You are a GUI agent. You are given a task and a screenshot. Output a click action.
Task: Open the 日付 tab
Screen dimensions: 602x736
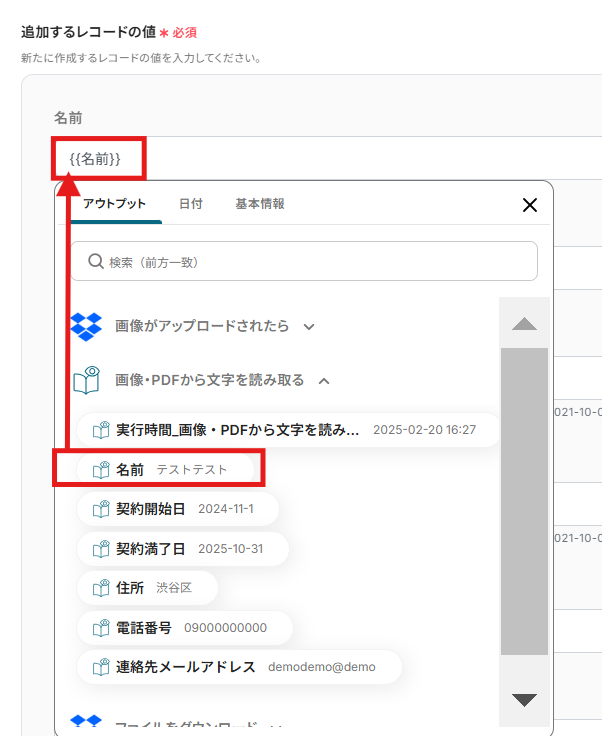191,204
